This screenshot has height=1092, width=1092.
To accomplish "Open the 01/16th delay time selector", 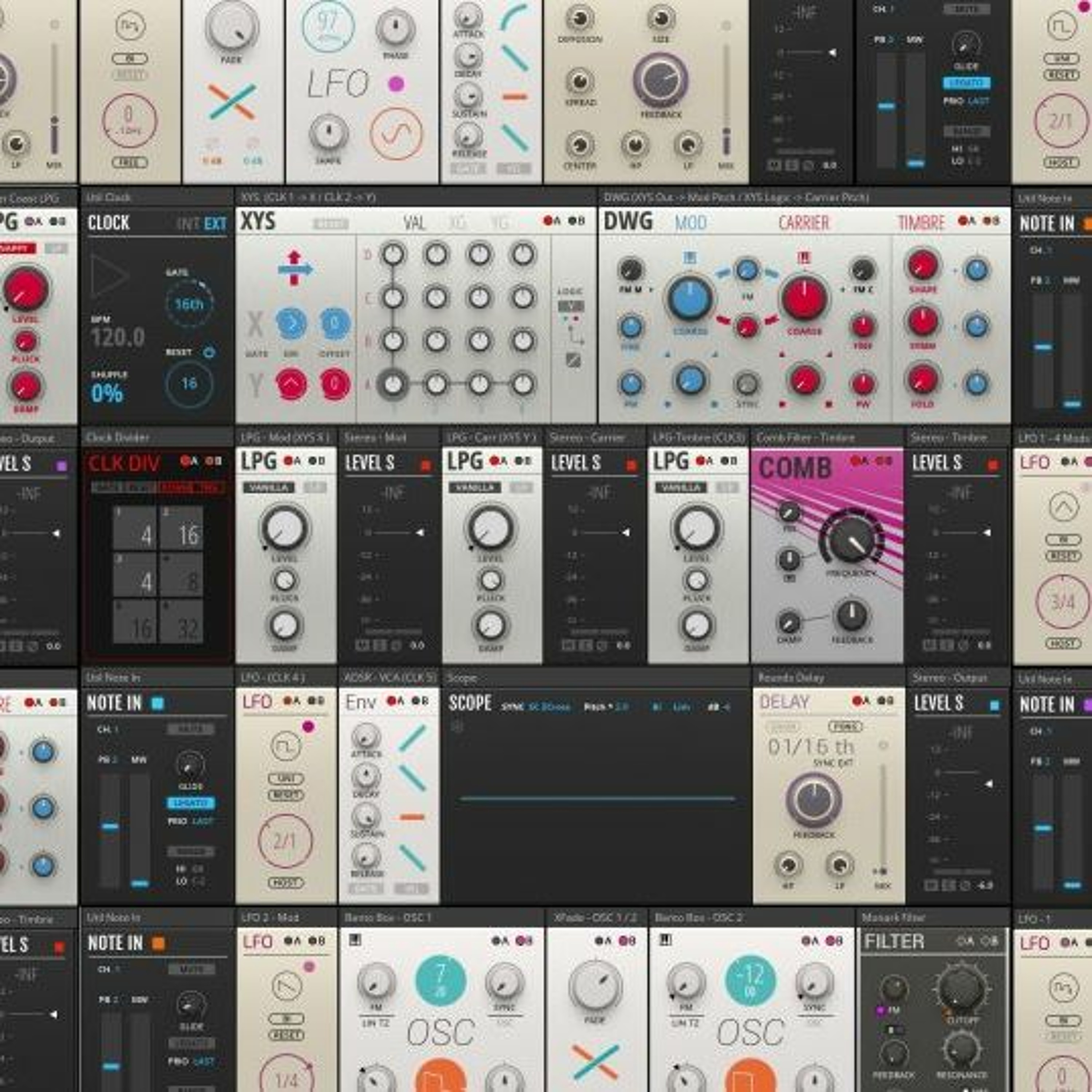I will [x=811, y=747].
